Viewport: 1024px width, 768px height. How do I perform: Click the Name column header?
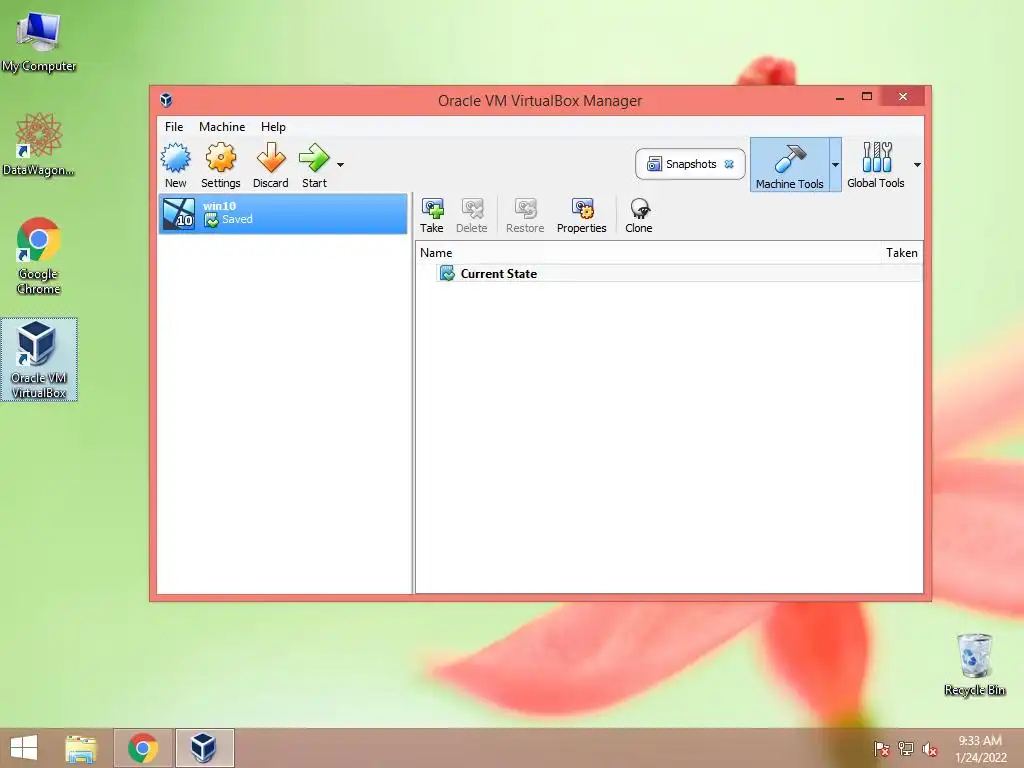(436, 253)
